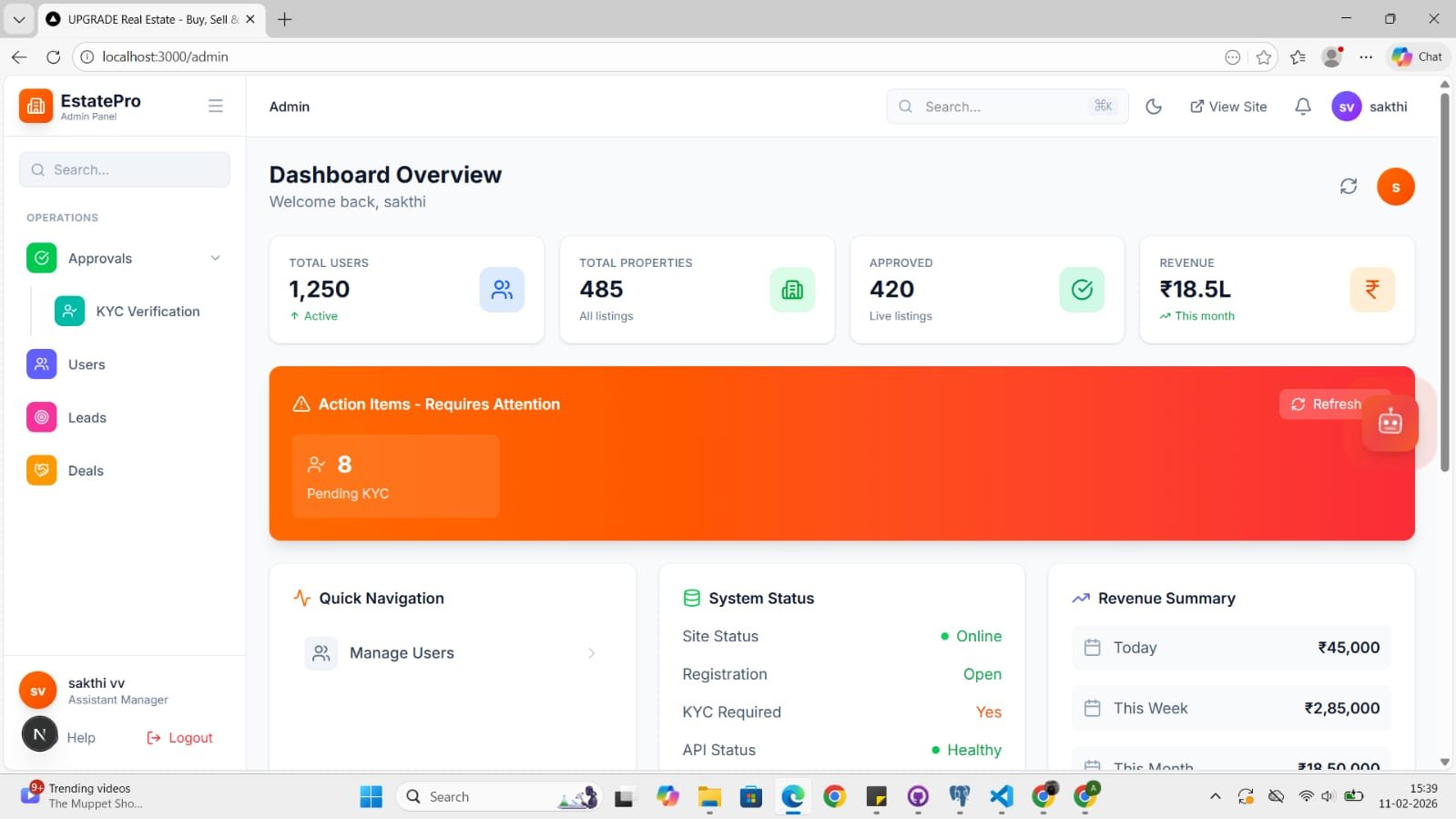Image resolution: width=1456 pixels, height=819 pixels.
Task: Click the sakthi vv sidebar avatar
Action: pyautogui.click(x=38, y=691)
